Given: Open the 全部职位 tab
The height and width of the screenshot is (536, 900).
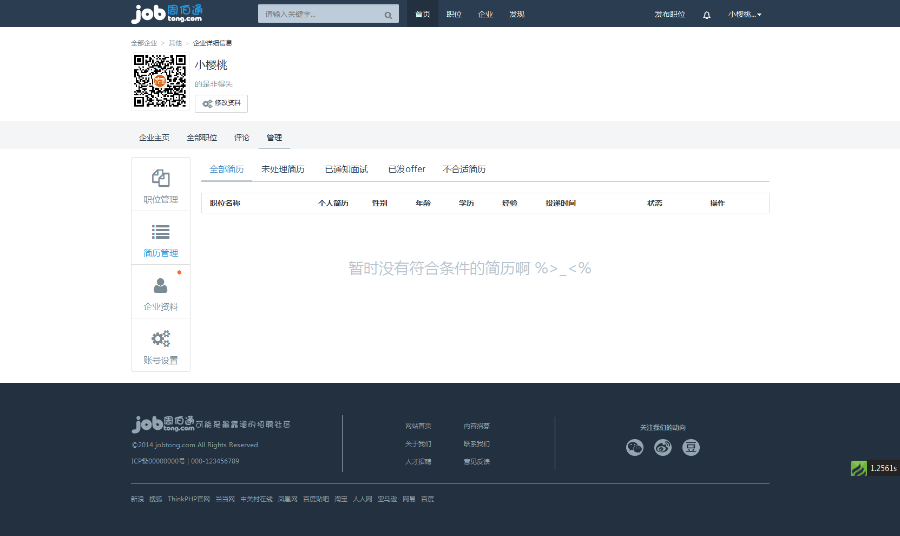Looking at the screenshot, I should point(202,137).
